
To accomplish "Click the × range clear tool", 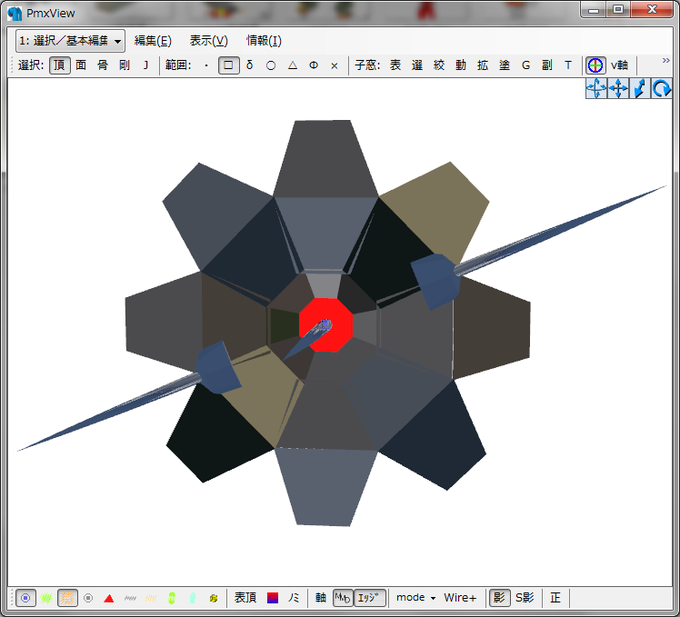I will 334,65.
